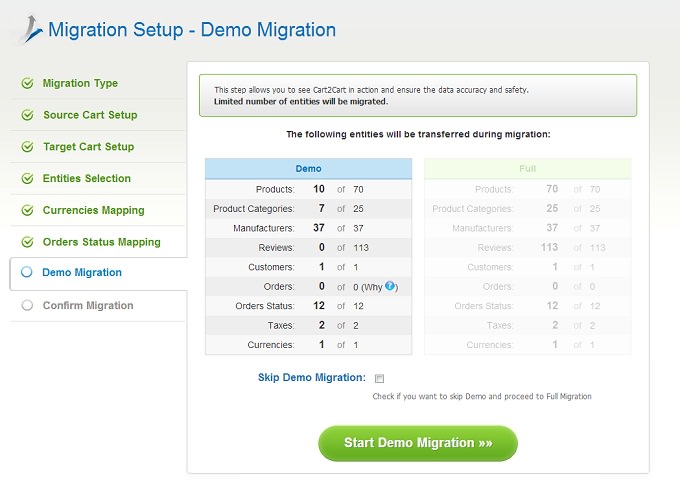The image size is (680, 490).
Task: Click the Reviews label in Demo table
Action: pyautogui.click(x=276, y=248)
